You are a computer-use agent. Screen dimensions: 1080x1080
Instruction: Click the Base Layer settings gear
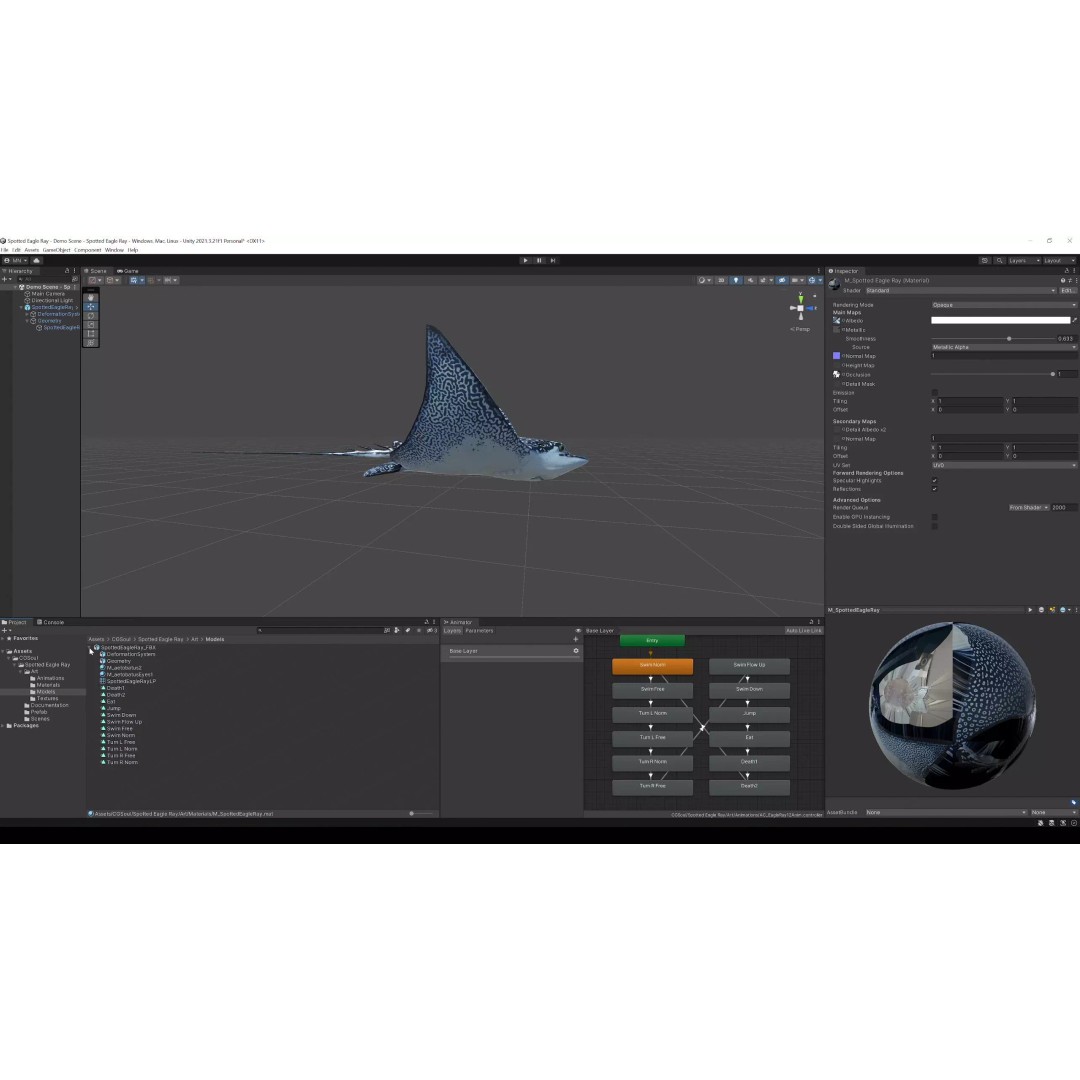click(x=576, y=651)
